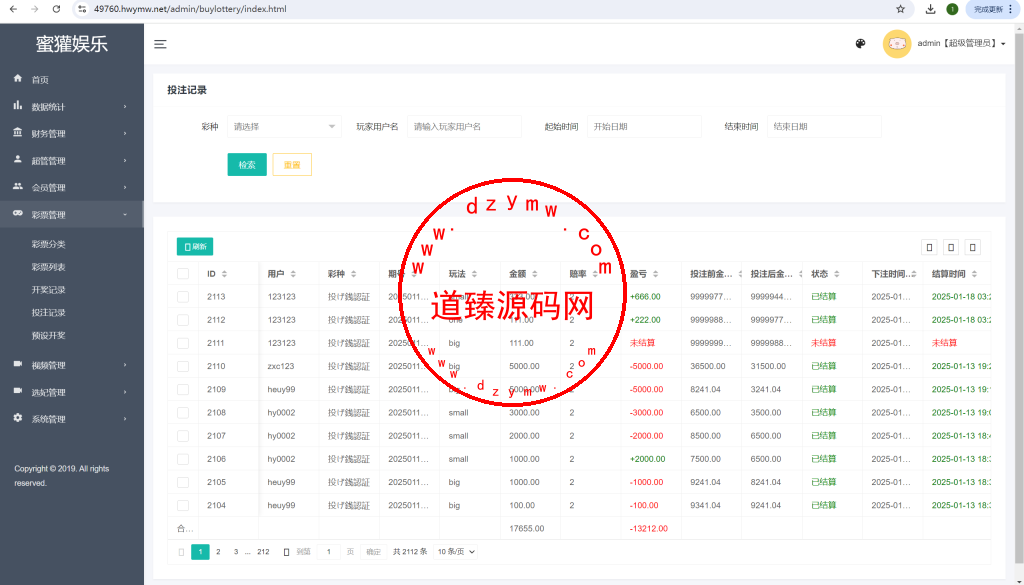Image resolution: width=1024 pixels, height=585 pixels.
Task: Click the browser back arrow
Action: coord(13,9)
